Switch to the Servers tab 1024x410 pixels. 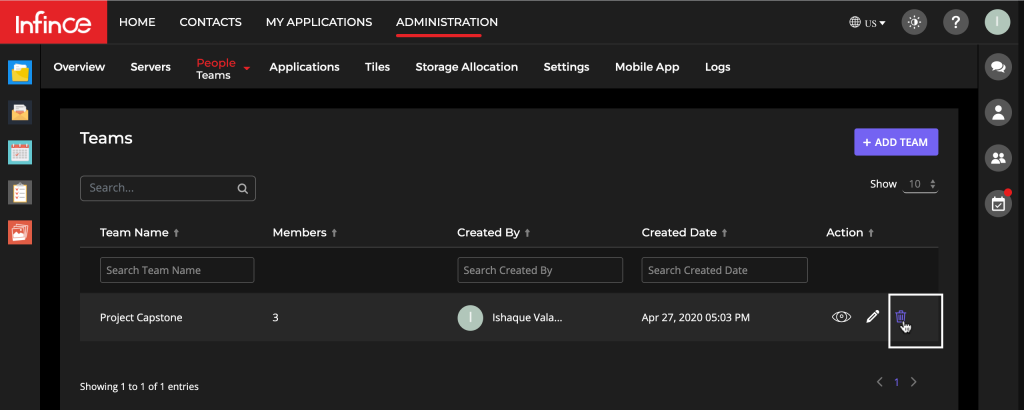[x=150, y=67]
